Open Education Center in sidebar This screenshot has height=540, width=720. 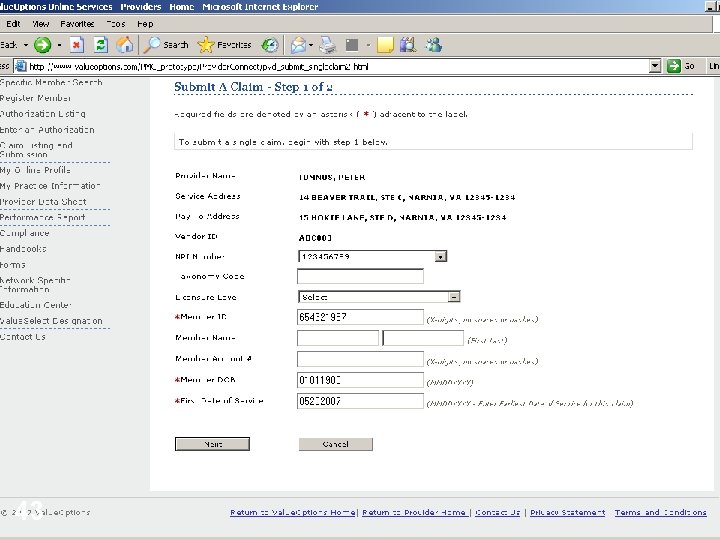[x=36, y=305]
